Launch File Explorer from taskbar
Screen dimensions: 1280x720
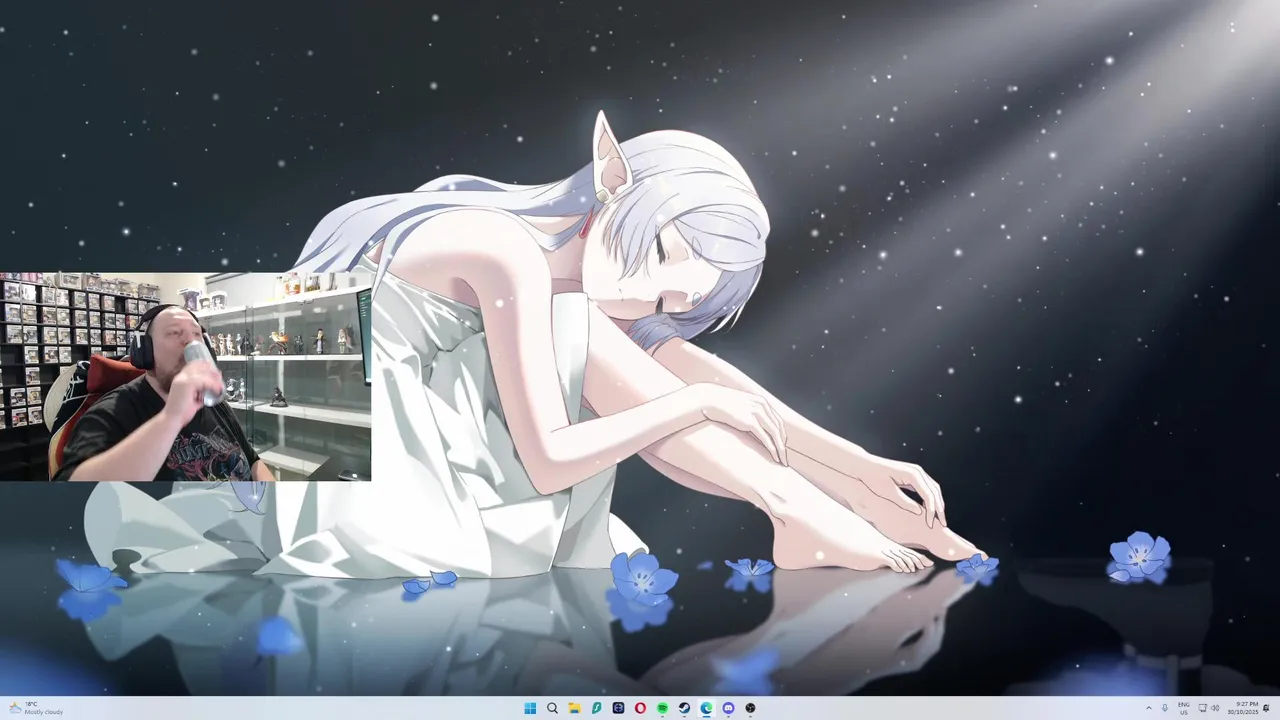tap(574, 708)
